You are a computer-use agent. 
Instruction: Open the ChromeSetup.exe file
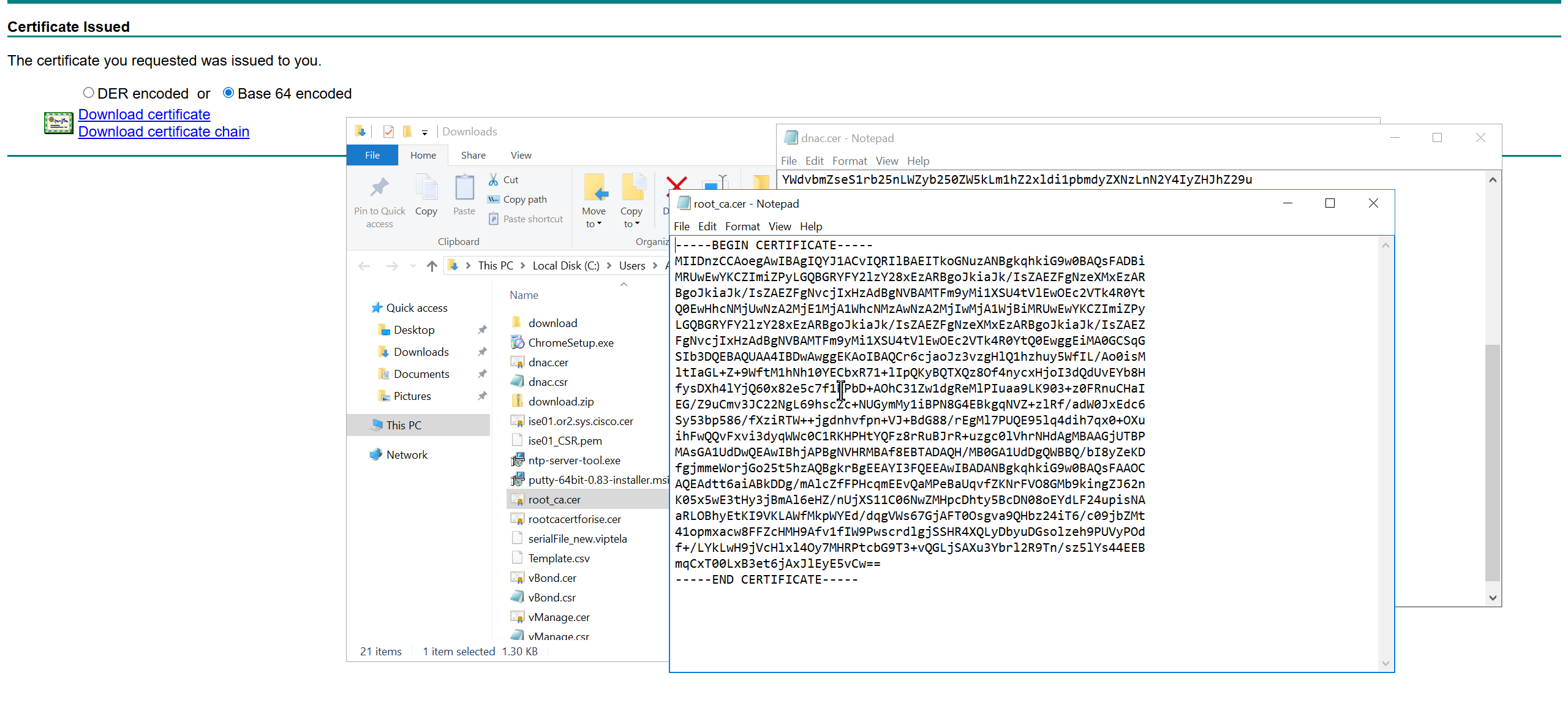[x=570, y=342]
